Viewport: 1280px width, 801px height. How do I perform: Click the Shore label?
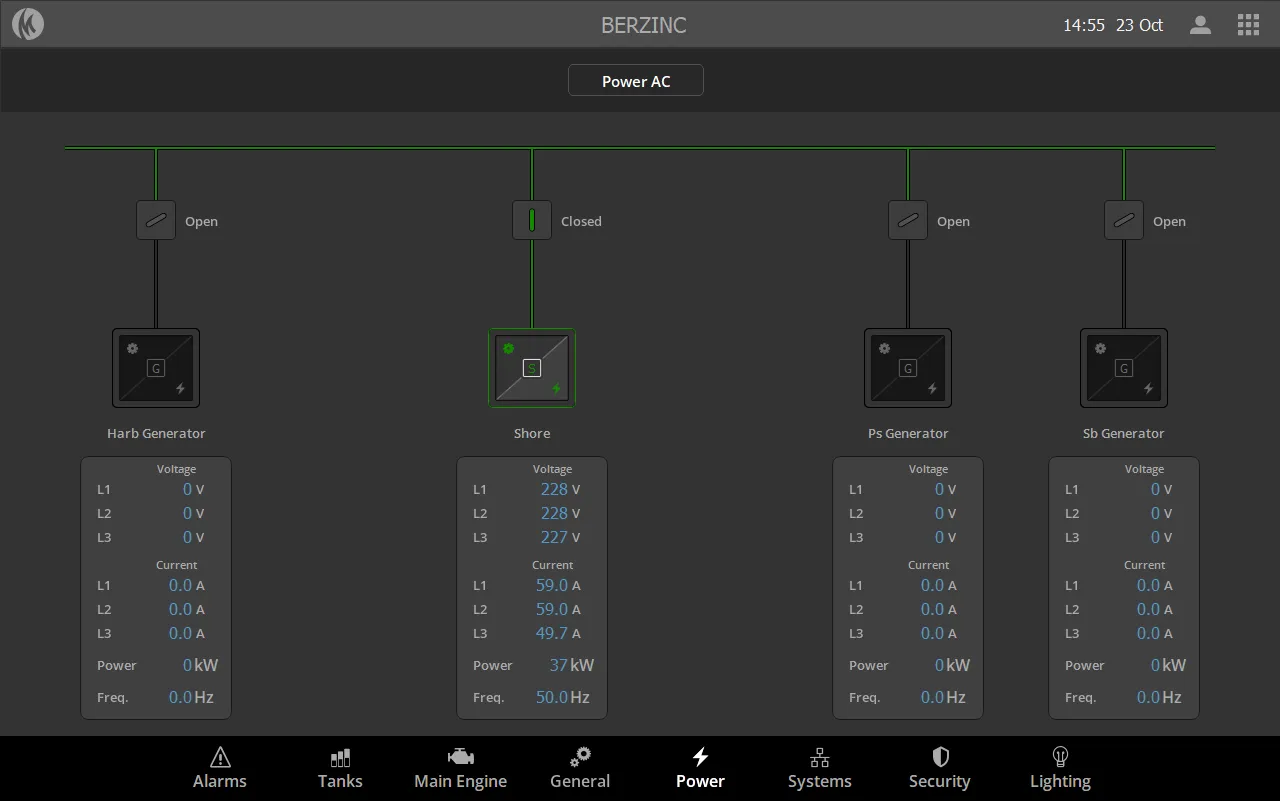point(532,433)
